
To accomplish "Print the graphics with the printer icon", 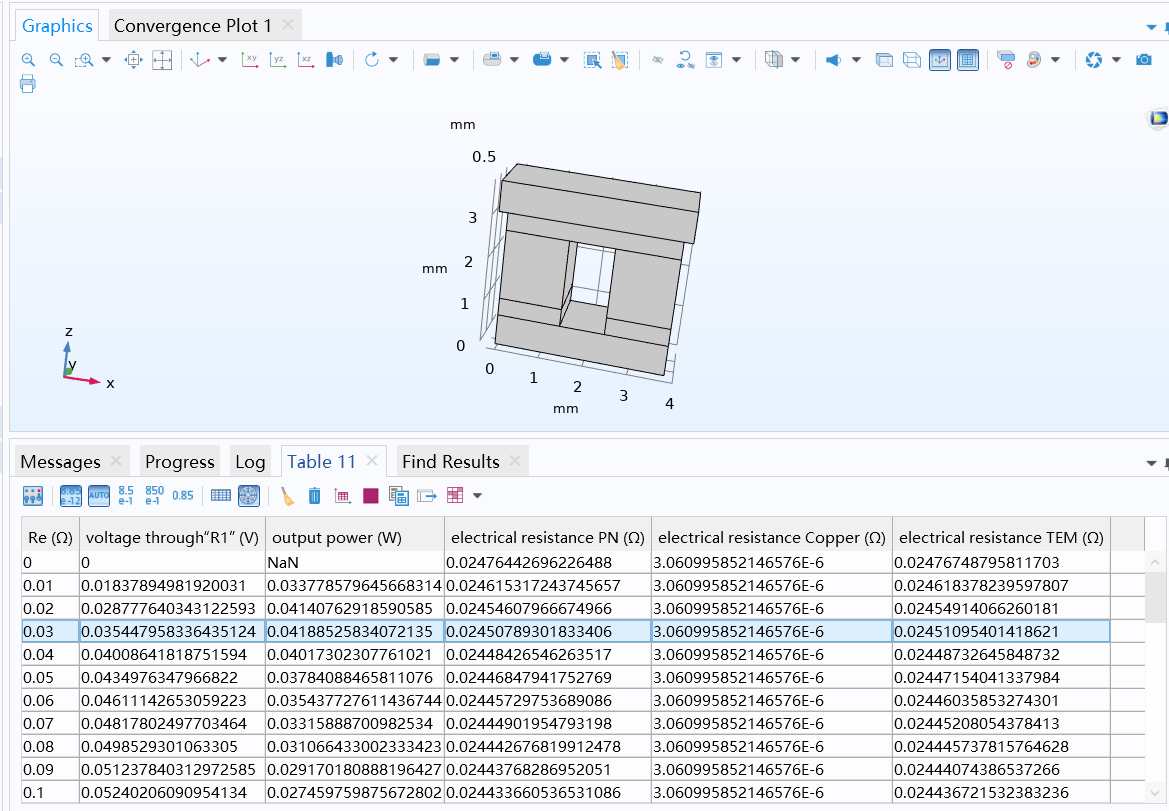I will tap(27, 84).
